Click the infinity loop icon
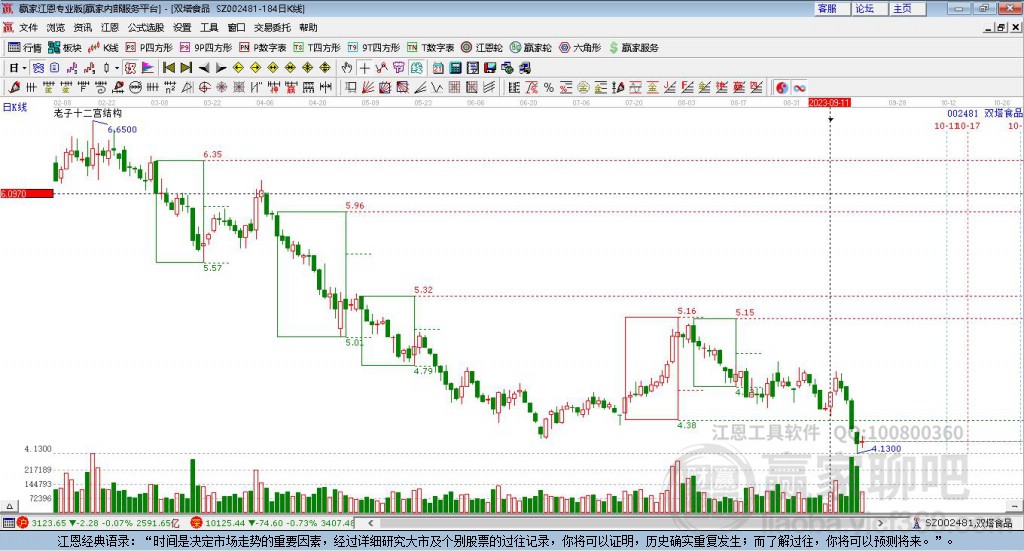This screenshot has height=551, width=1024. click(799, 87)
